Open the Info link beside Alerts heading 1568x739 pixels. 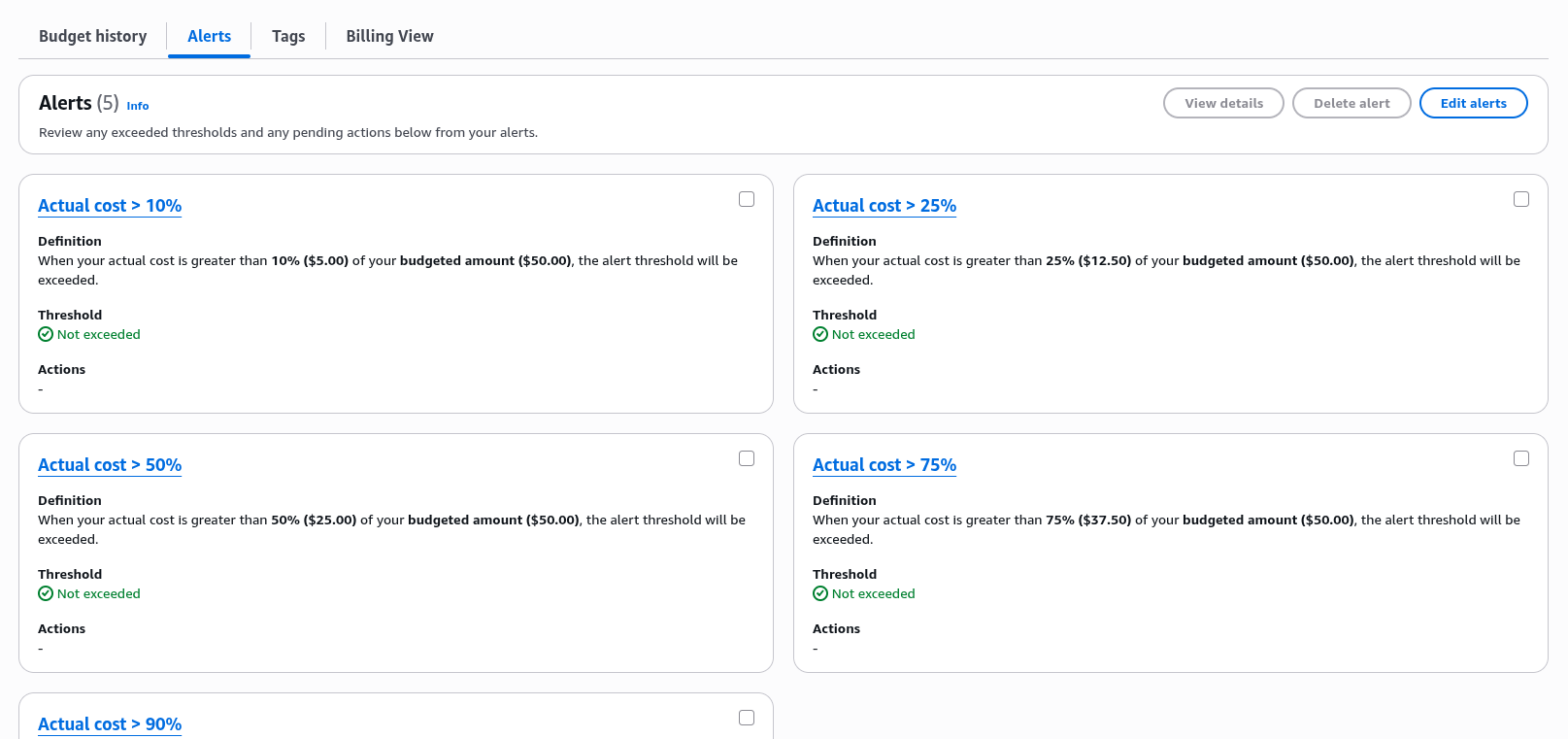tap(138, 106)
